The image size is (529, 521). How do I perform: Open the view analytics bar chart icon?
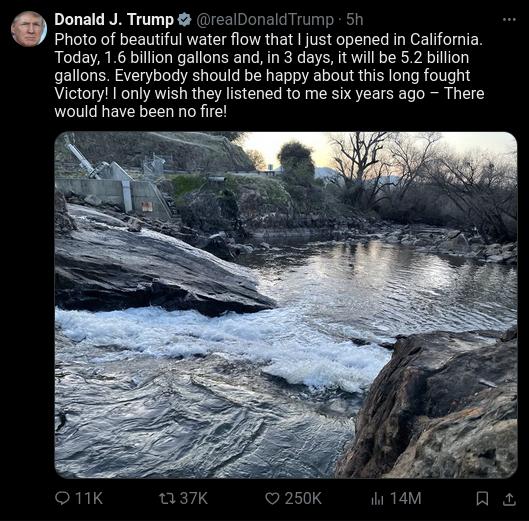point(377,499)
